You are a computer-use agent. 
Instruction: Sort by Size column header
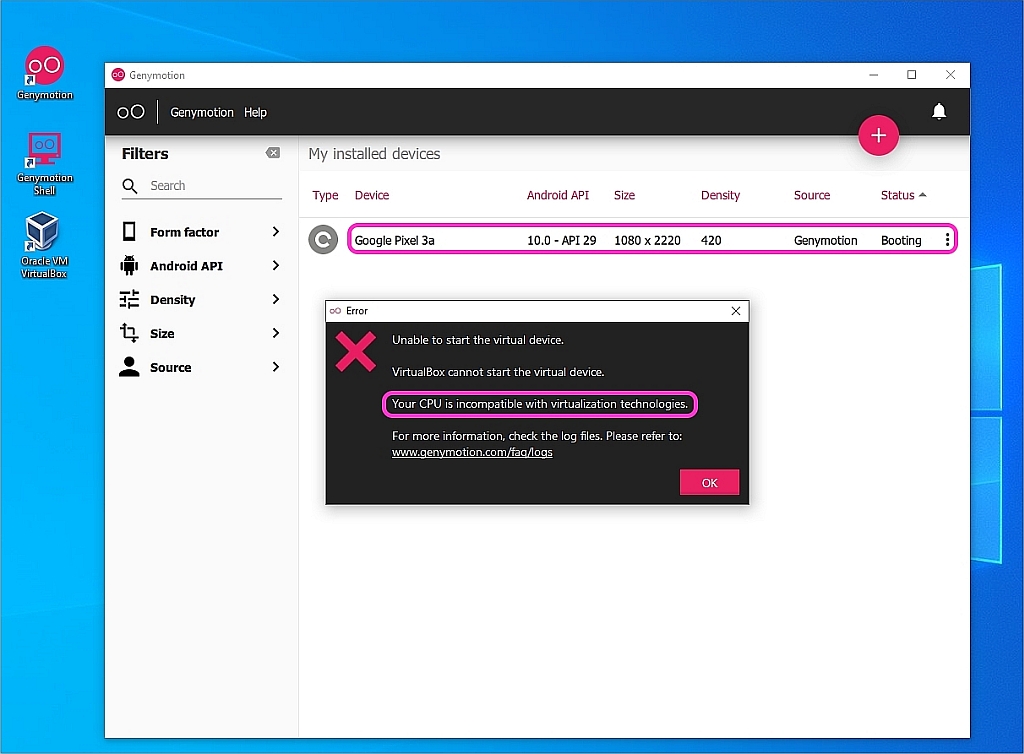(x=624, y=195)
